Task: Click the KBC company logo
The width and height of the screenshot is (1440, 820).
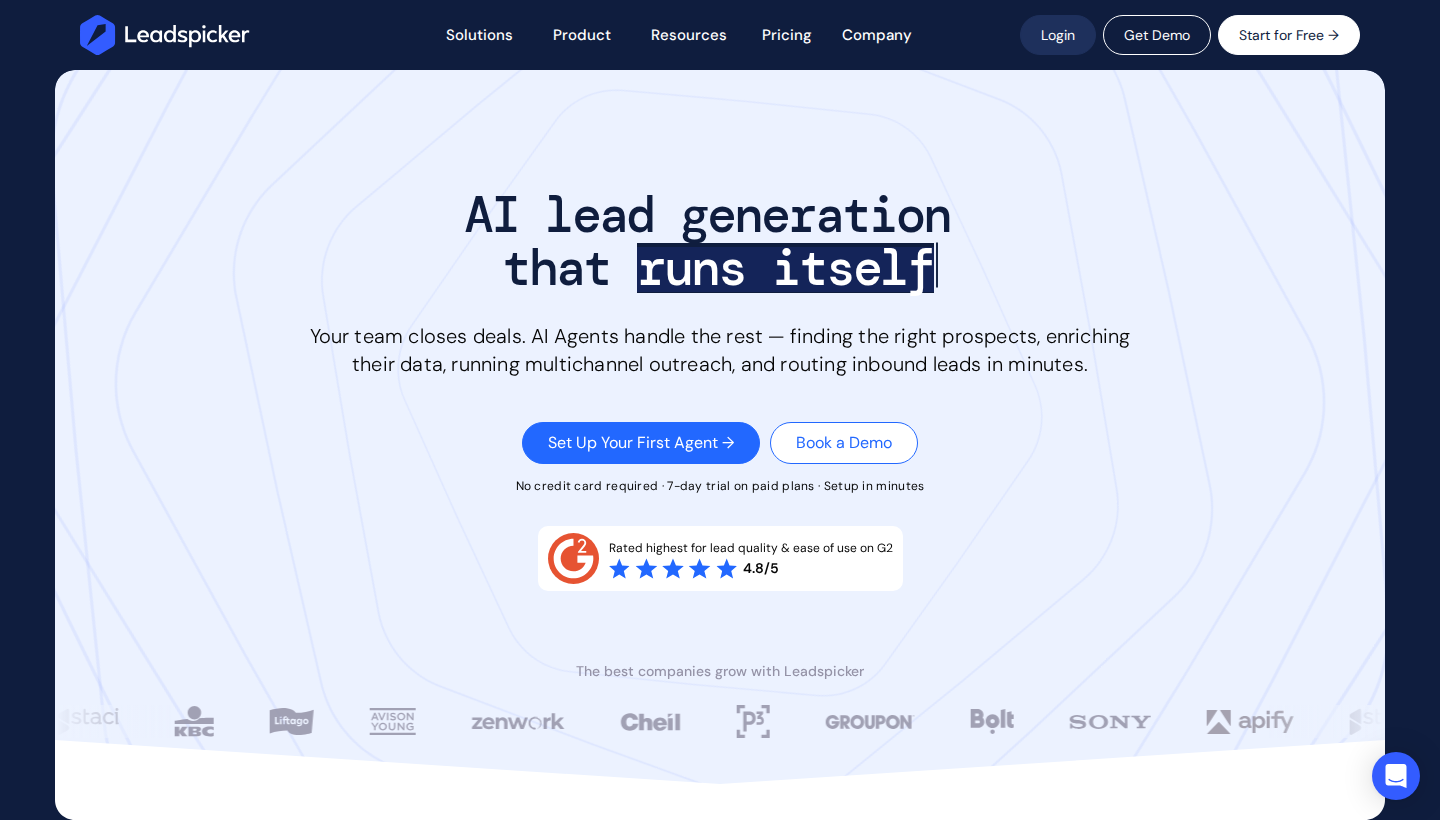Action: coord(194,722)
